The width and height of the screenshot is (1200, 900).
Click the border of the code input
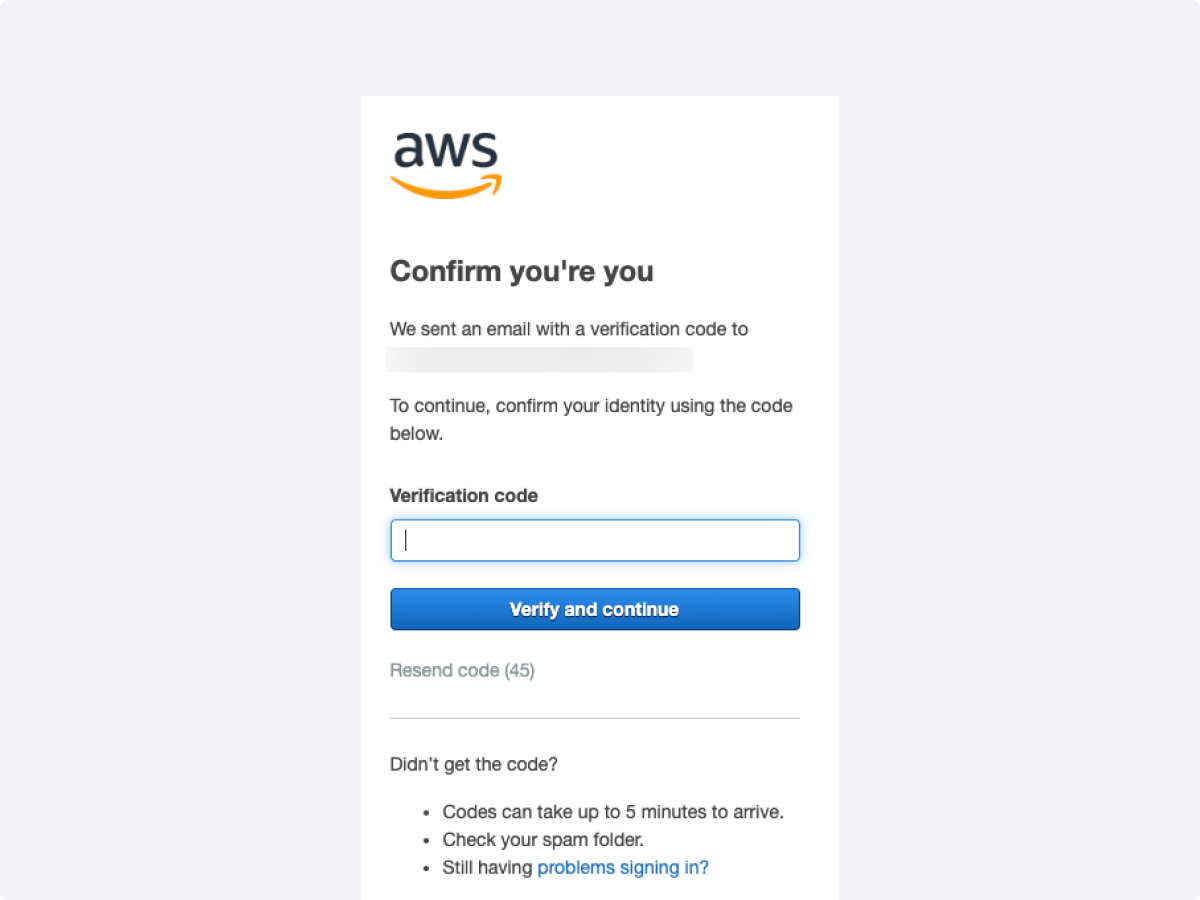point(594,519)
